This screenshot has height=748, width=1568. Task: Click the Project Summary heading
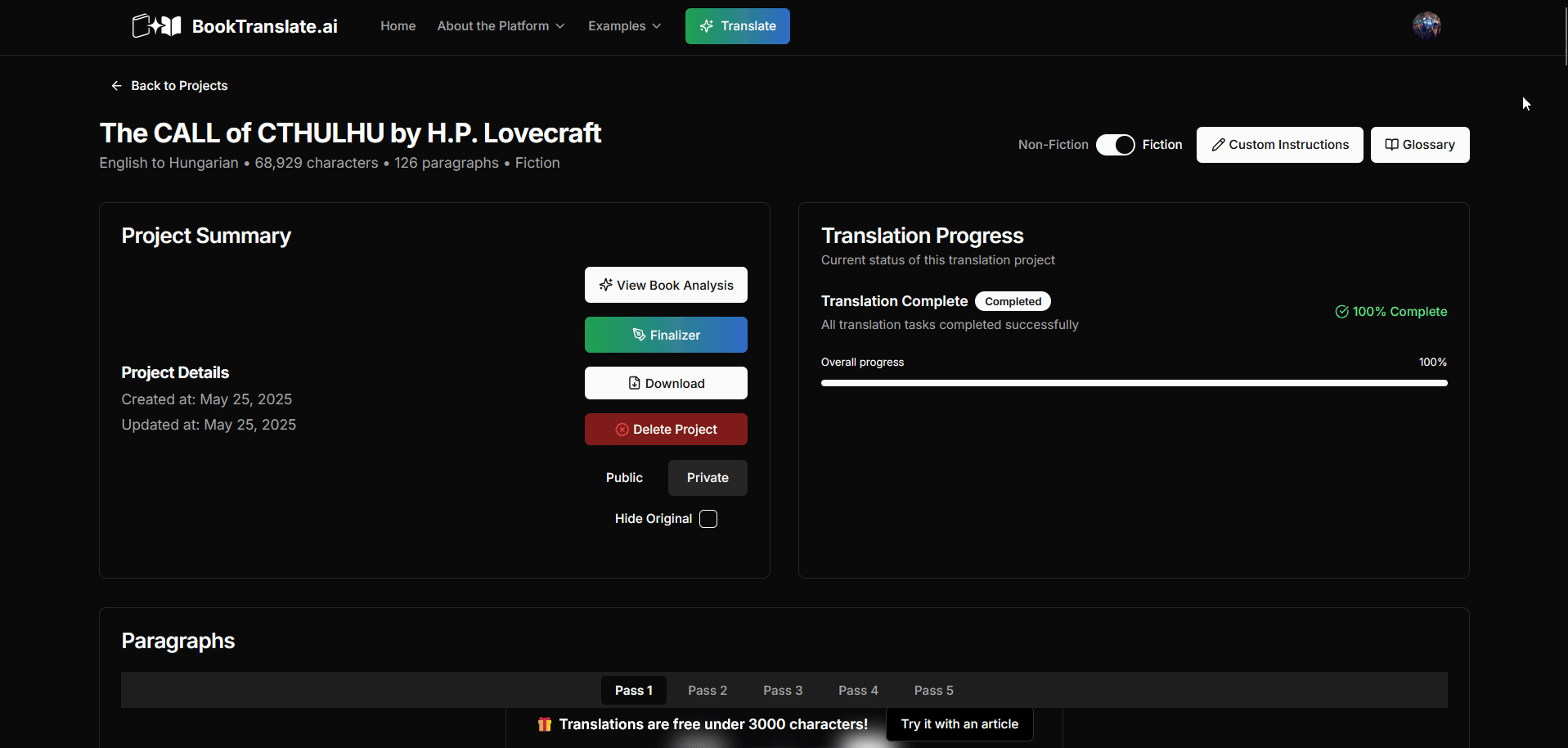(206, 236)
